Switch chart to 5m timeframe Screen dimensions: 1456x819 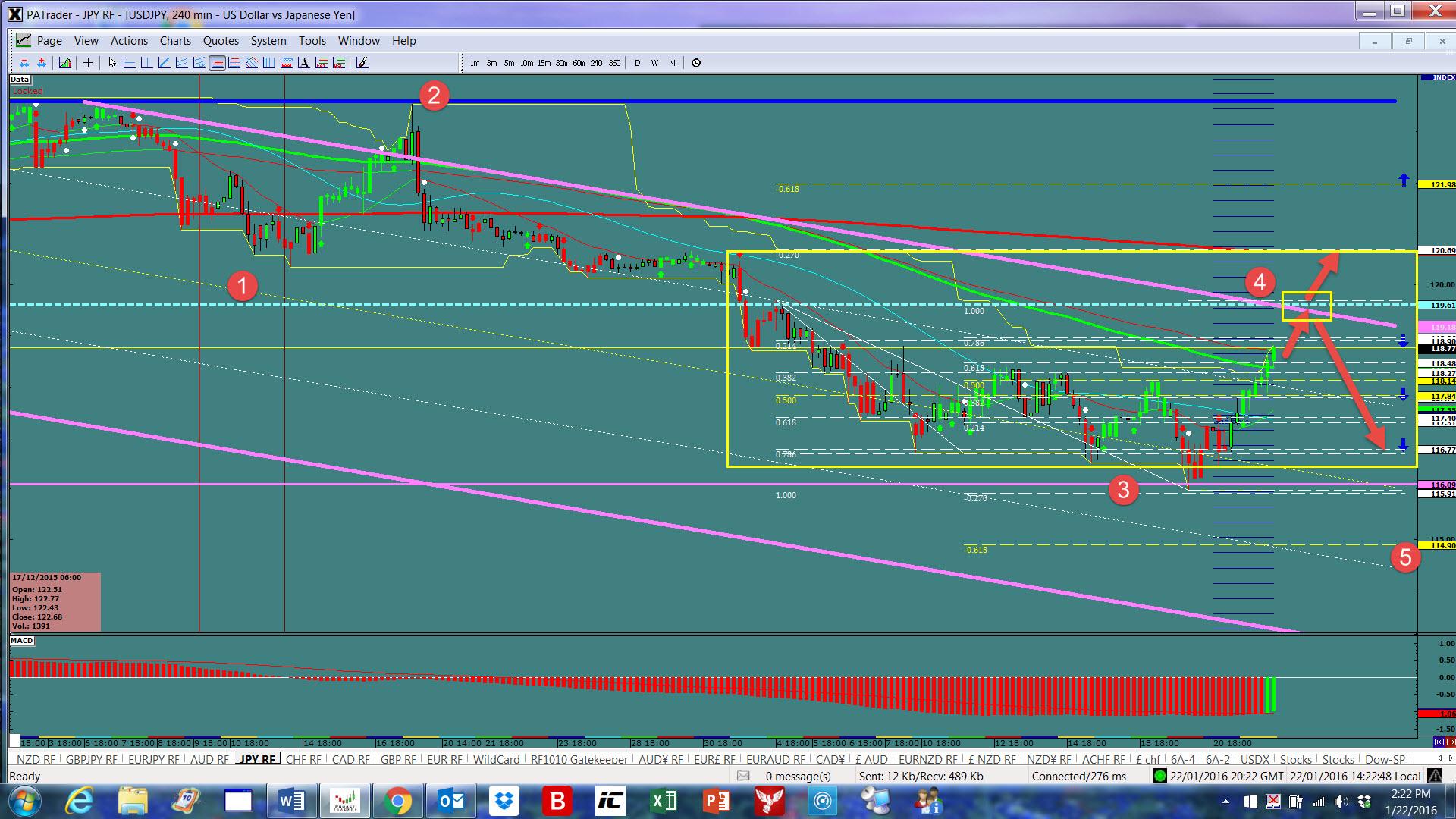click(509, 63)
